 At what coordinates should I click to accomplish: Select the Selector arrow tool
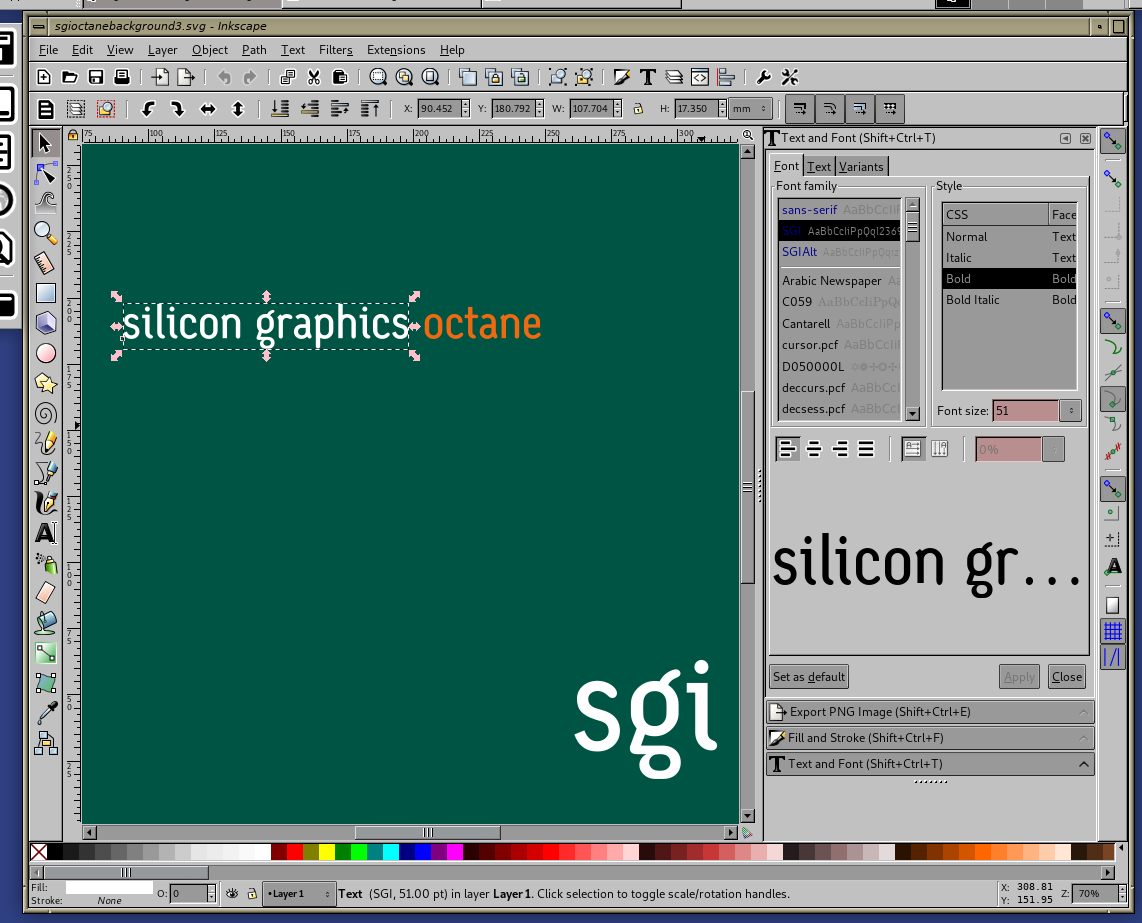pyautogui.click(x=45, y=144)
